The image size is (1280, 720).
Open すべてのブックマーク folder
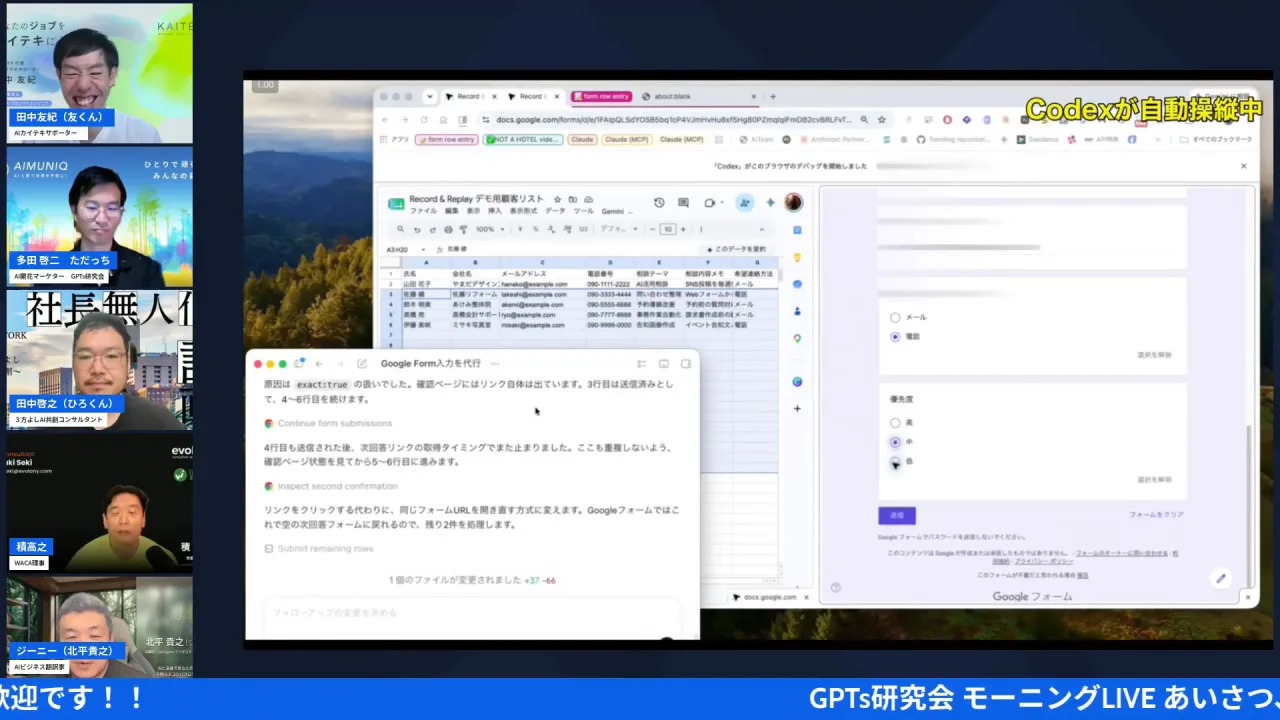tap(1216, 140)
